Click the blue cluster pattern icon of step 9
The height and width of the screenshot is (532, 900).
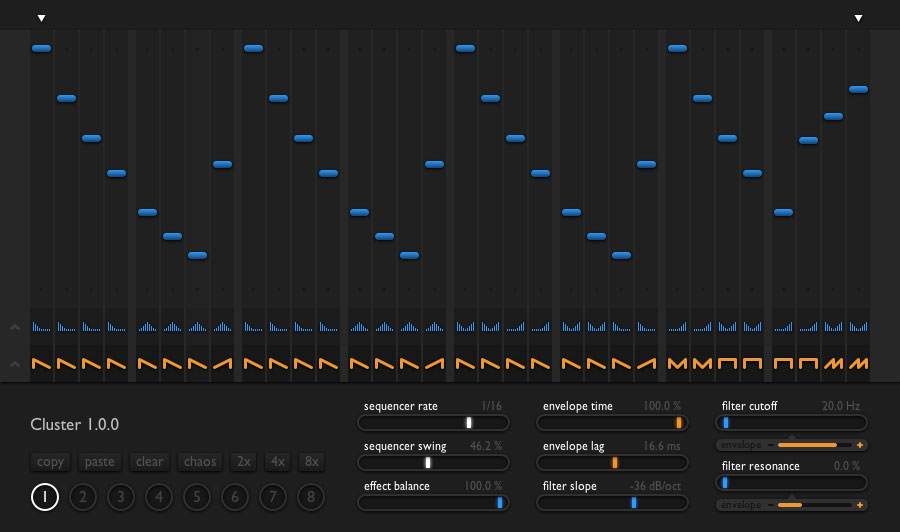[253, 327]
